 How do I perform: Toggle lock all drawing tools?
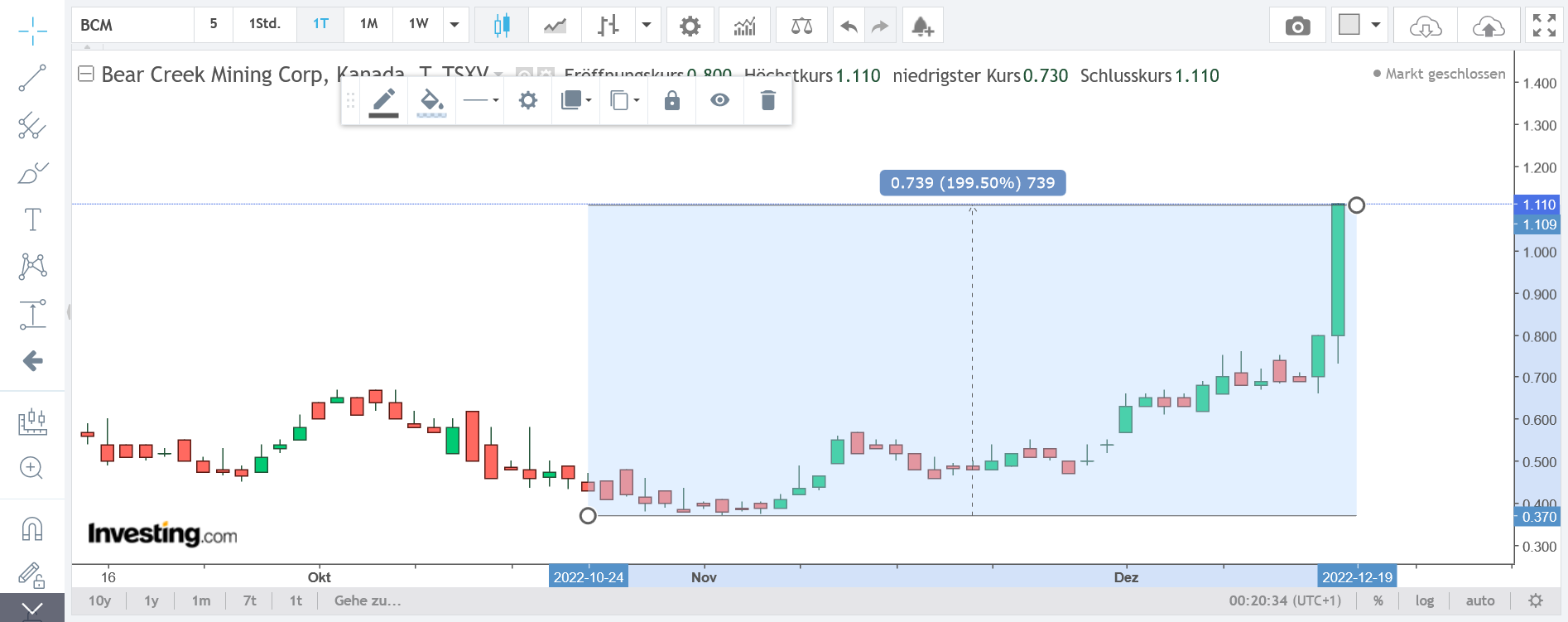click(32, 575)
